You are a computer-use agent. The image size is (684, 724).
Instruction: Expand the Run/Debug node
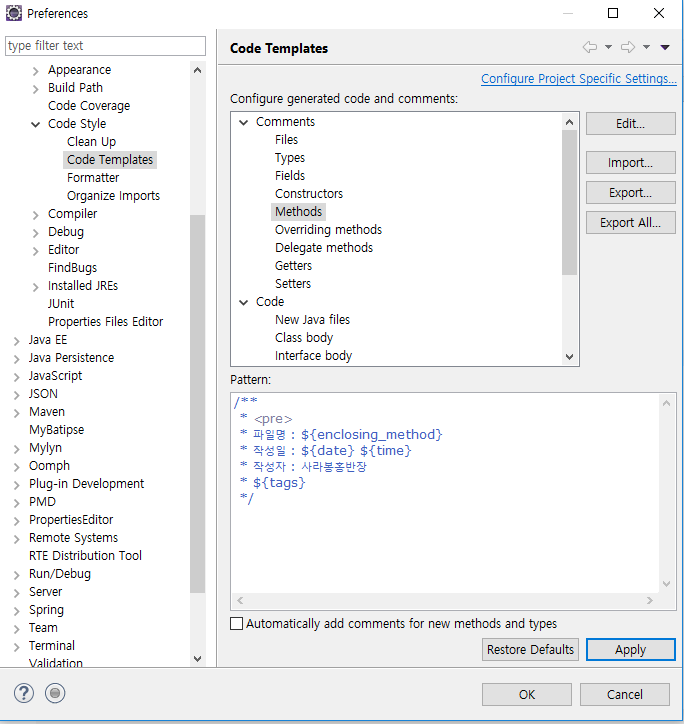pos(17,575)
